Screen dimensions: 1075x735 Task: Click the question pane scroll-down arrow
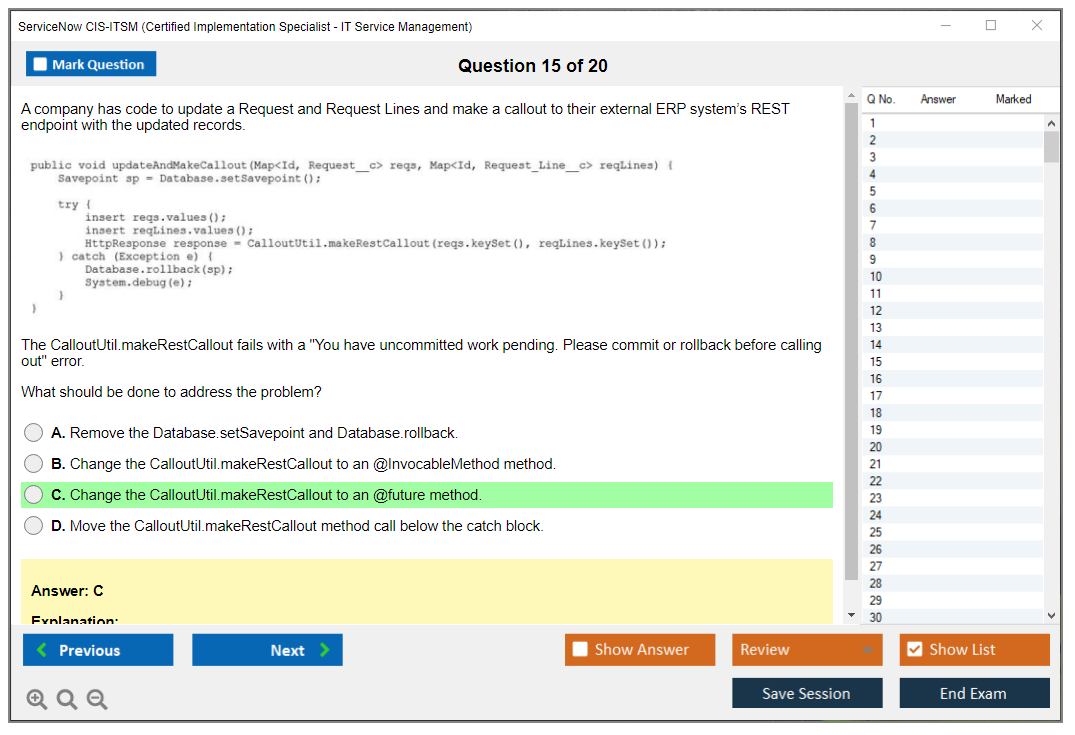coord(851,614)
